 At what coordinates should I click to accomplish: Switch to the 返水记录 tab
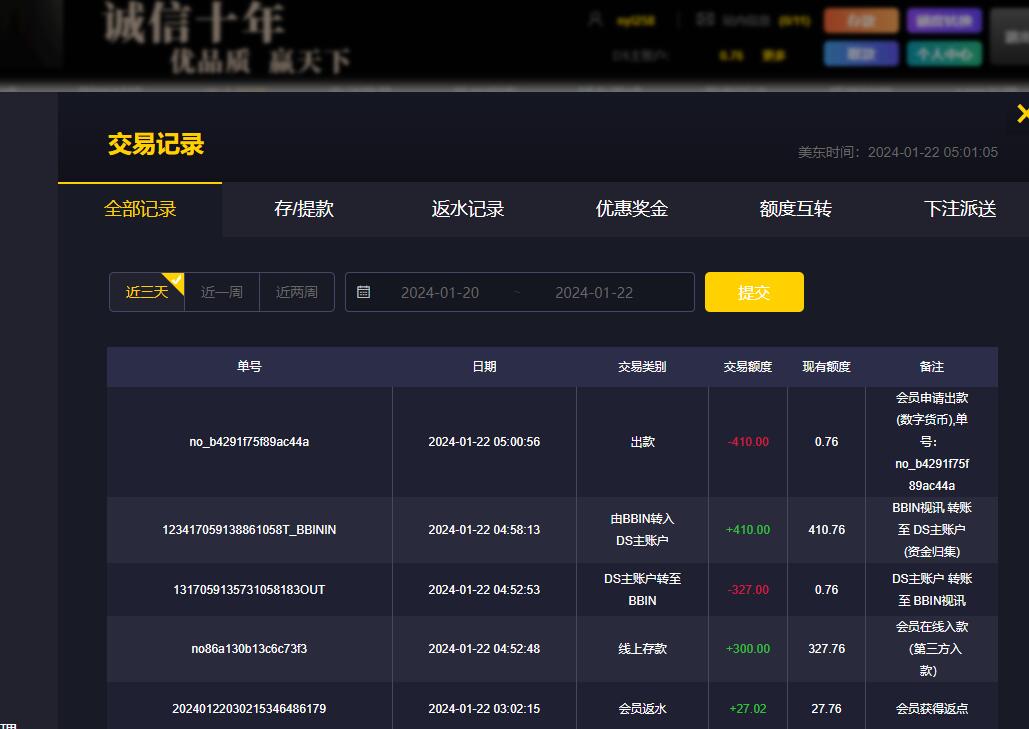468,209
